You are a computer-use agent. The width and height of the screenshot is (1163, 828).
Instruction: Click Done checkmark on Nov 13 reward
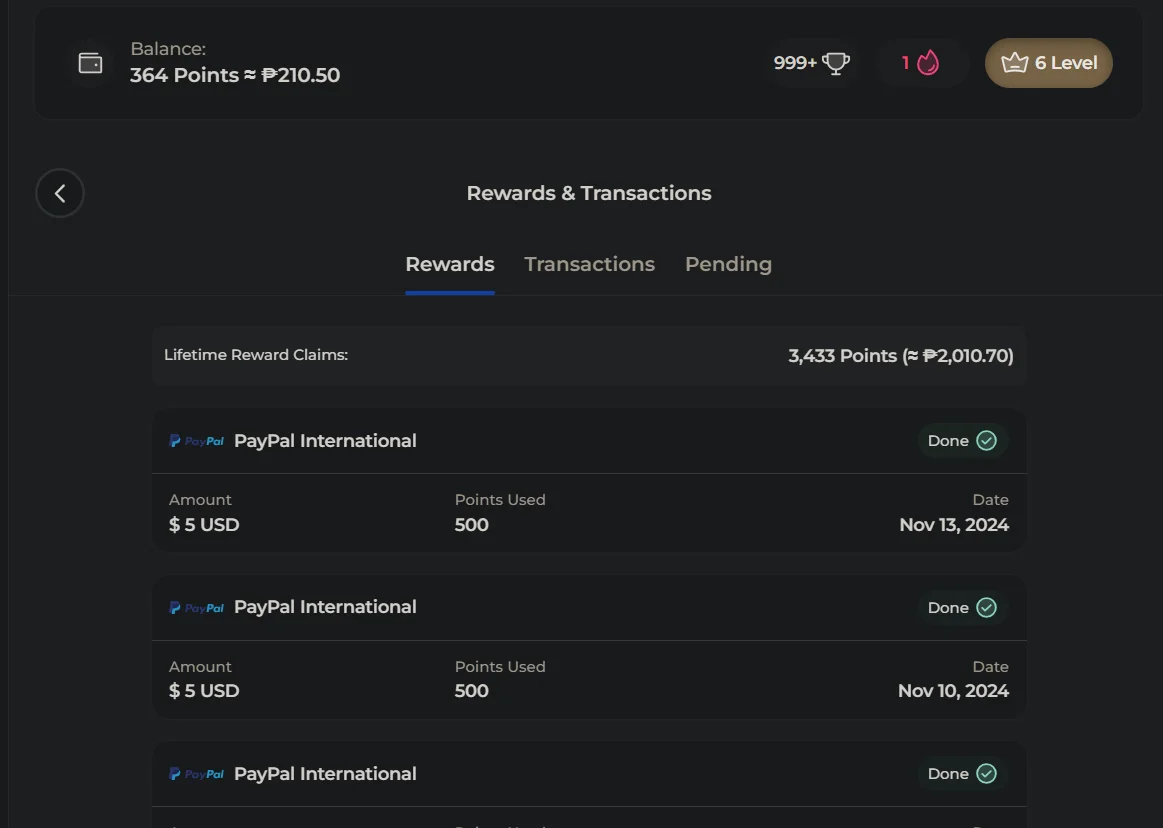[986, 441]
